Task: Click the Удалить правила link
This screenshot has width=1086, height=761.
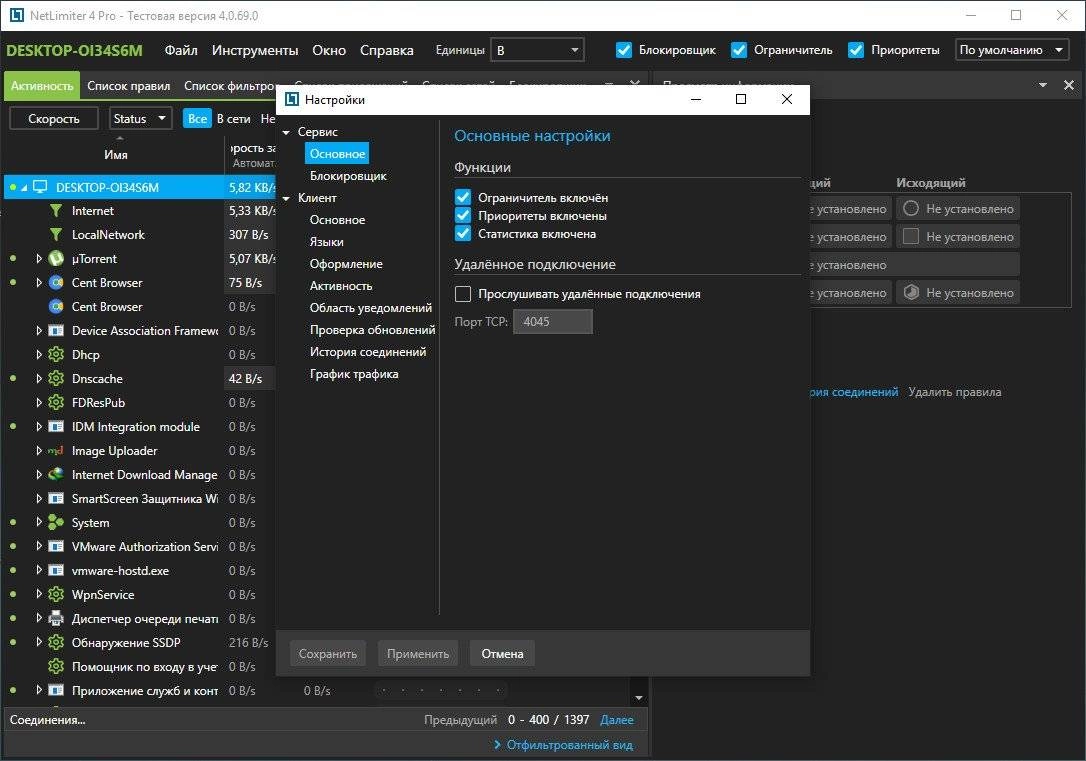Action: click(954, 392)
